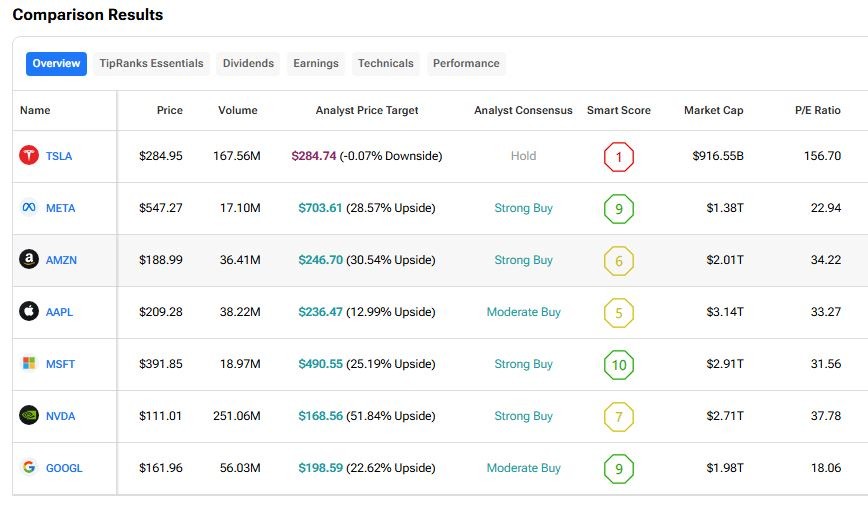Click the Smart Score column header
Screen dimensions: 868x512
pyautogui.click(x=618, y=110)
